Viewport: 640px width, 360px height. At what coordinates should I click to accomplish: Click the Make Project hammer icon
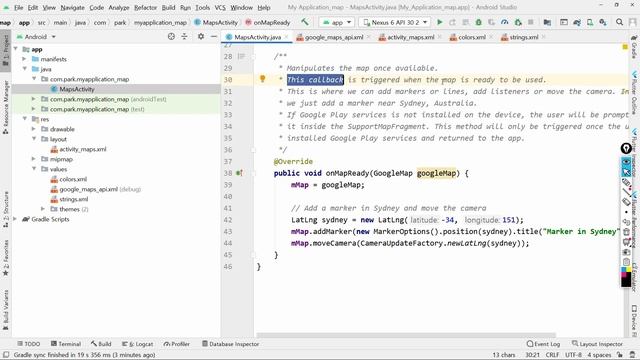(x=304, y=22)
